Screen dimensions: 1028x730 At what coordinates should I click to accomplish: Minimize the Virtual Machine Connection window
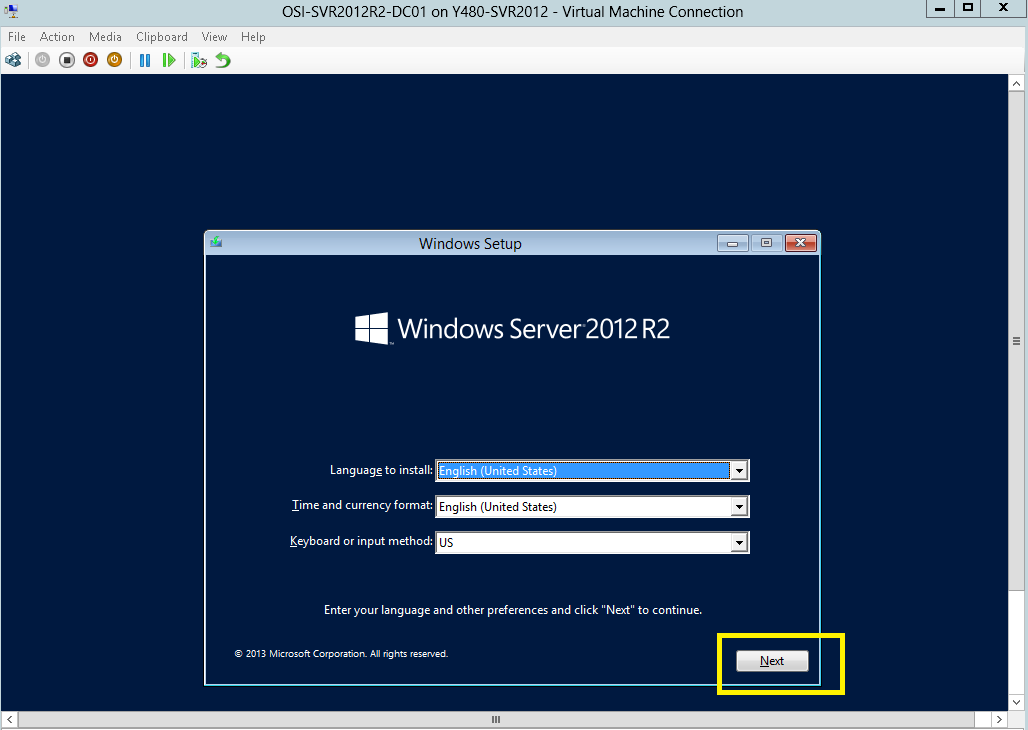940,9
